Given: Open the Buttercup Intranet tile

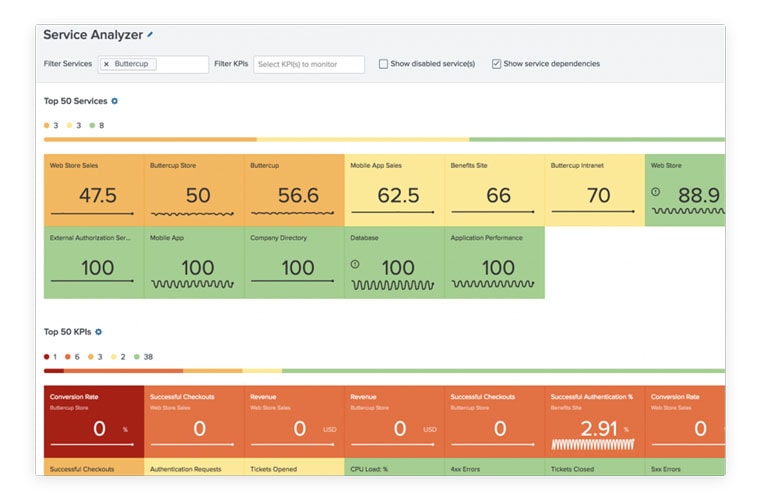Looking at the screenshot, I should 594,190.
